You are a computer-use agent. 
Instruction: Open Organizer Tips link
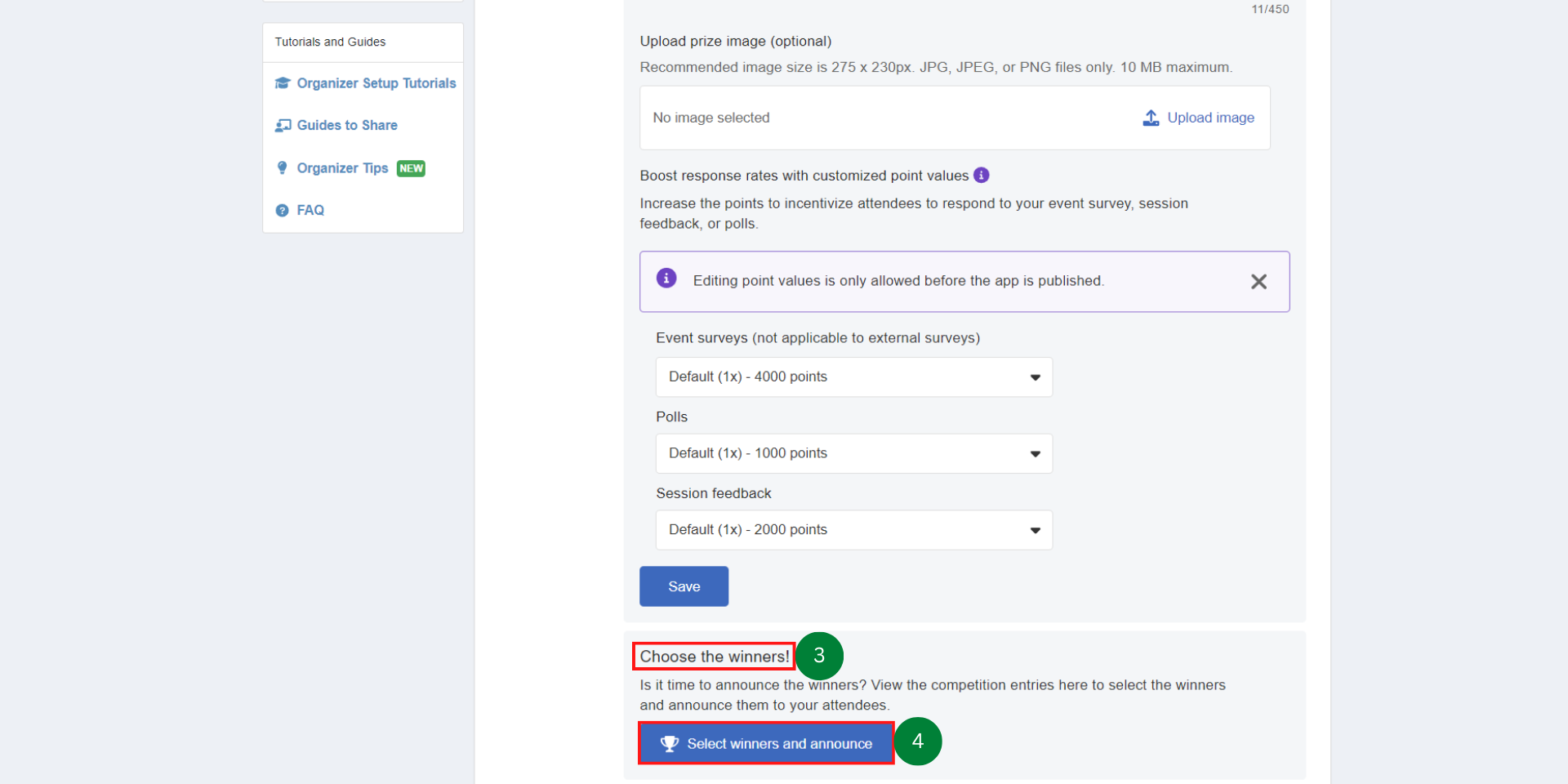(x=342, y=168)
